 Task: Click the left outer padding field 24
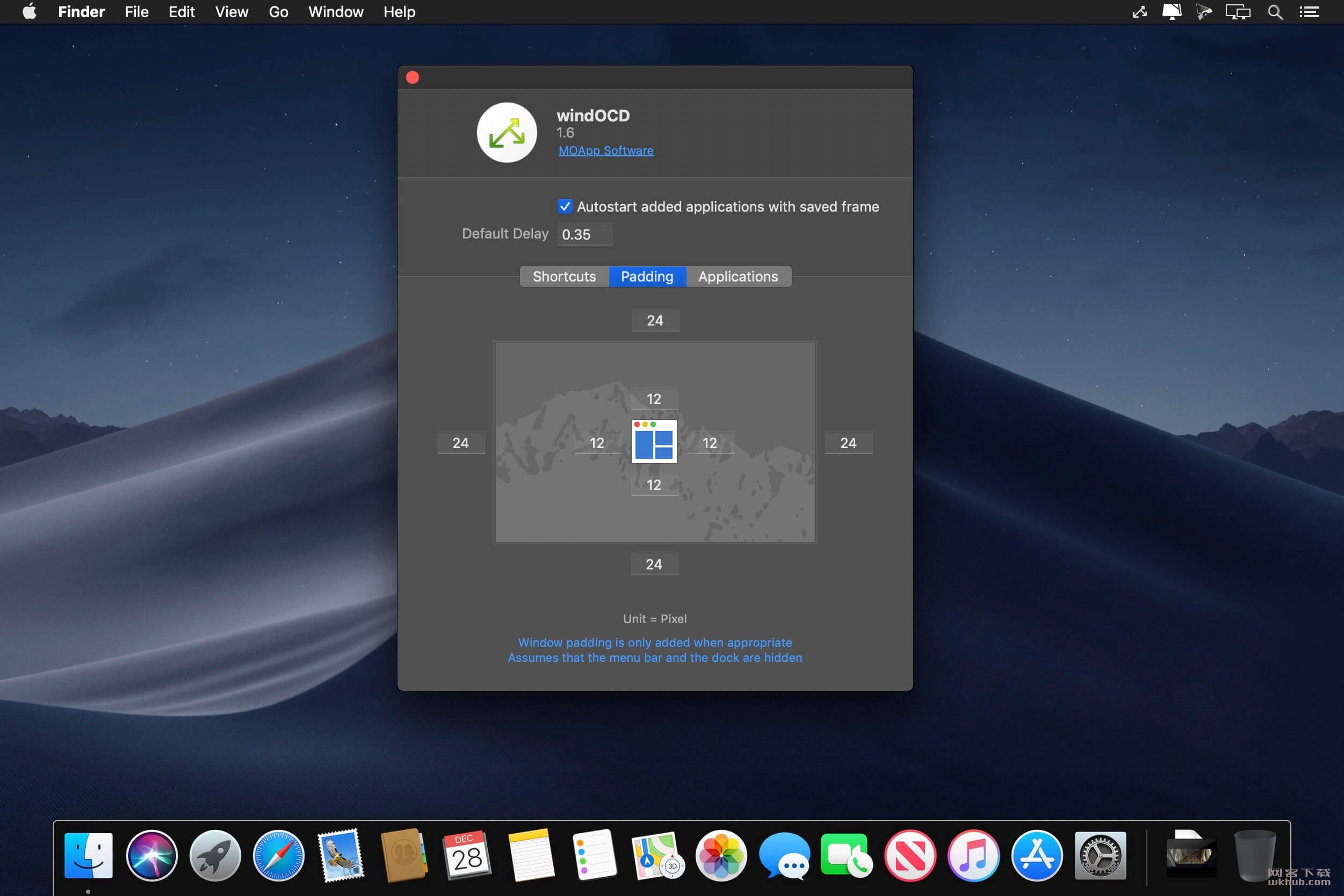pos(460,443)
